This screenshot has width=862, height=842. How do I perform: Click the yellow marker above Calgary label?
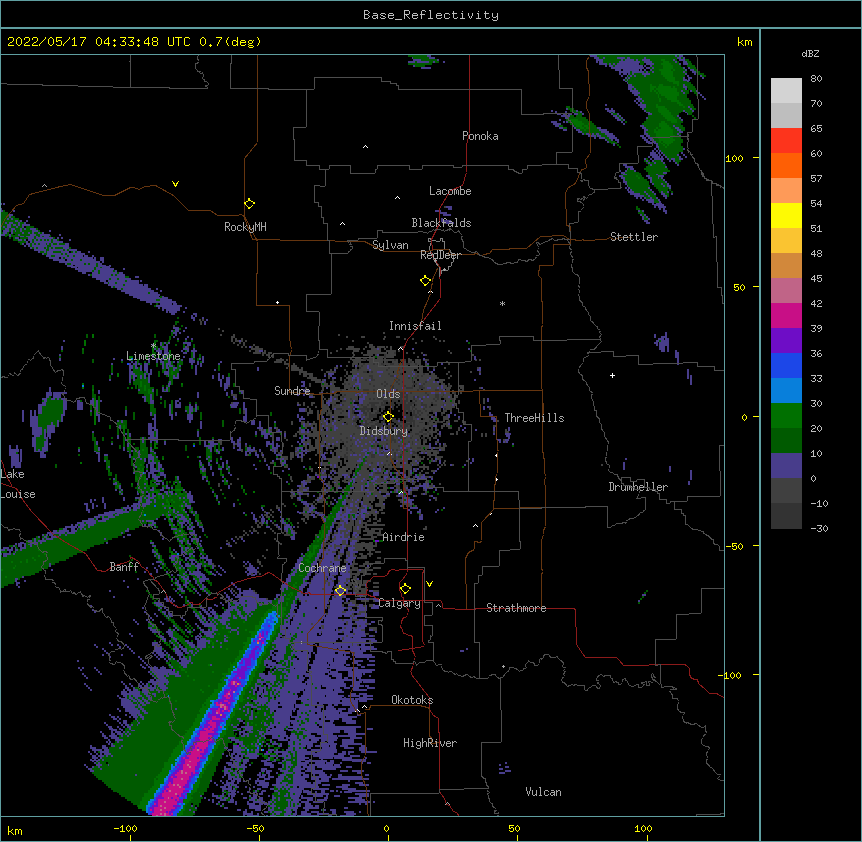[x=405, y=589]
